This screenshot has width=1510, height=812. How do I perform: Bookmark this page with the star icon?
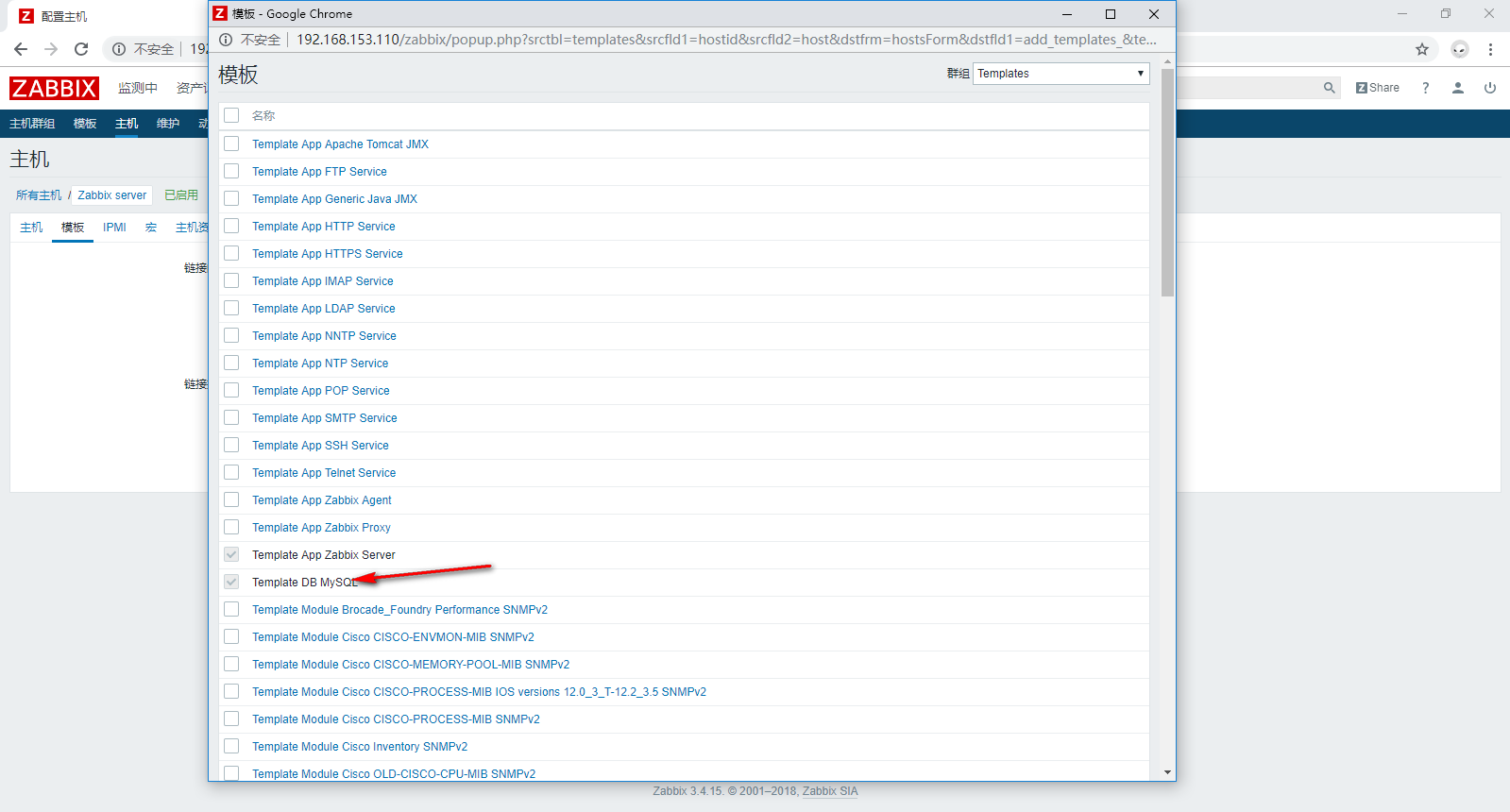coord(1422,49)
